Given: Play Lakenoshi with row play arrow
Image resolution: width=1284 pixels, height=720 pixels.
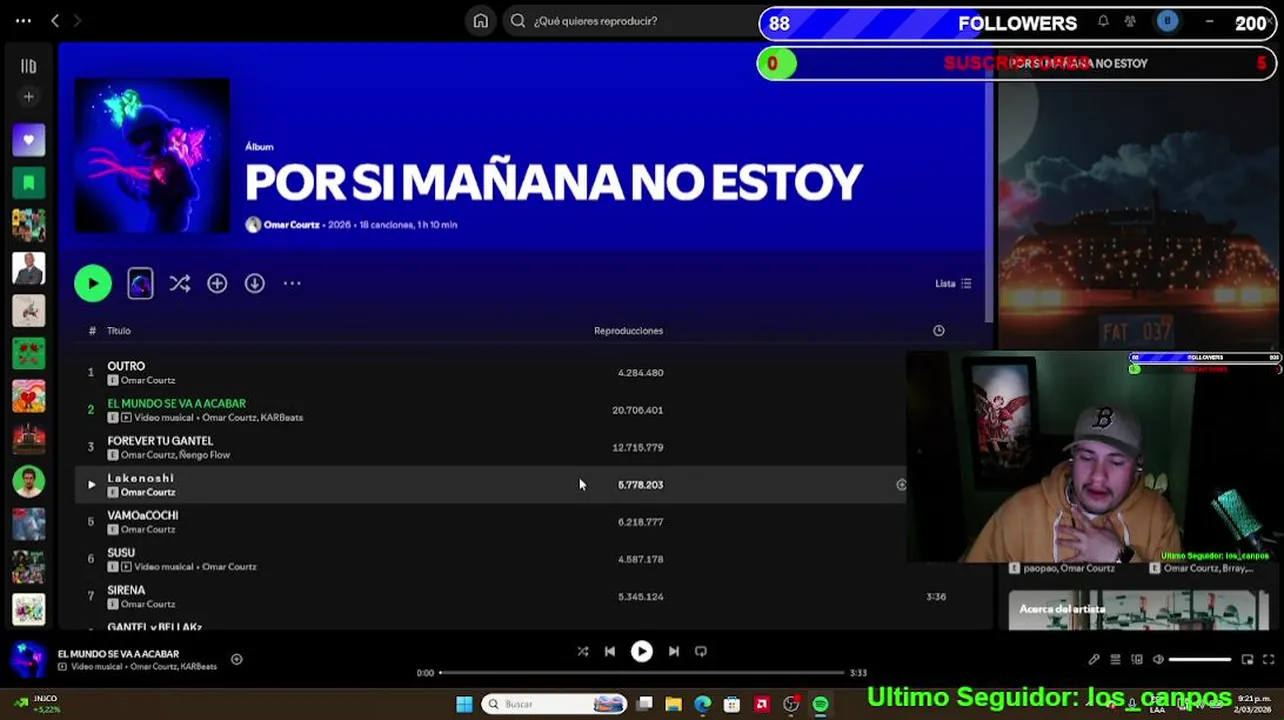Looking at the screenshot, I should coord(91,485).
